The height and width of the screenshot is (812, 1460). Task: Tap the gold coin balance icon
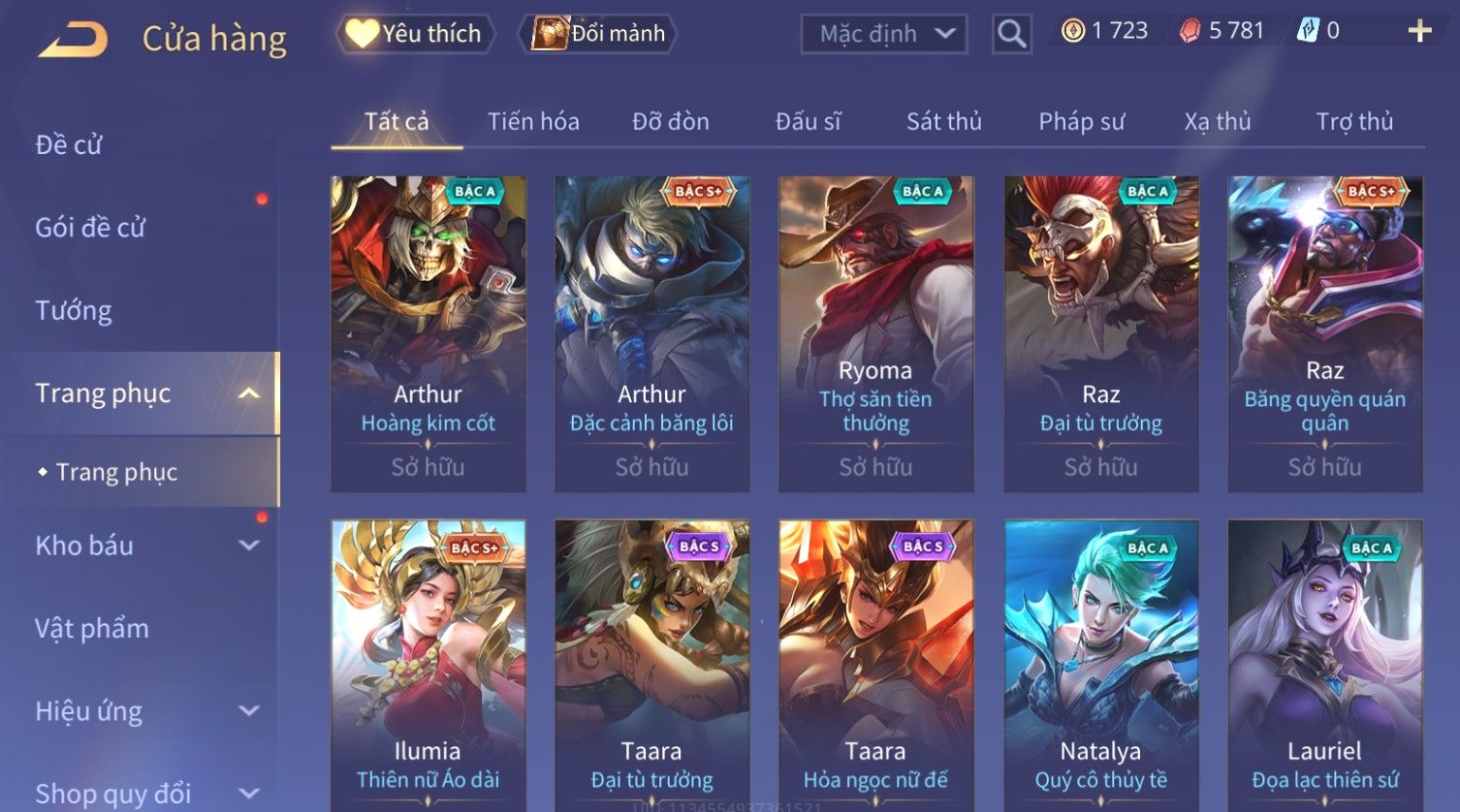[x=1072, y=31]
